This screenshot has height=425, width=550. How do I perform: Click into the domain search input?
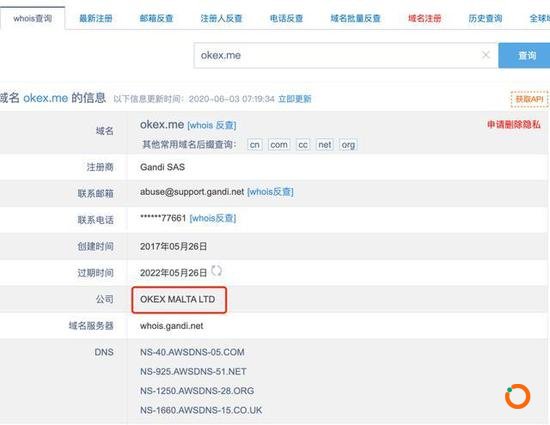point(337,55)
